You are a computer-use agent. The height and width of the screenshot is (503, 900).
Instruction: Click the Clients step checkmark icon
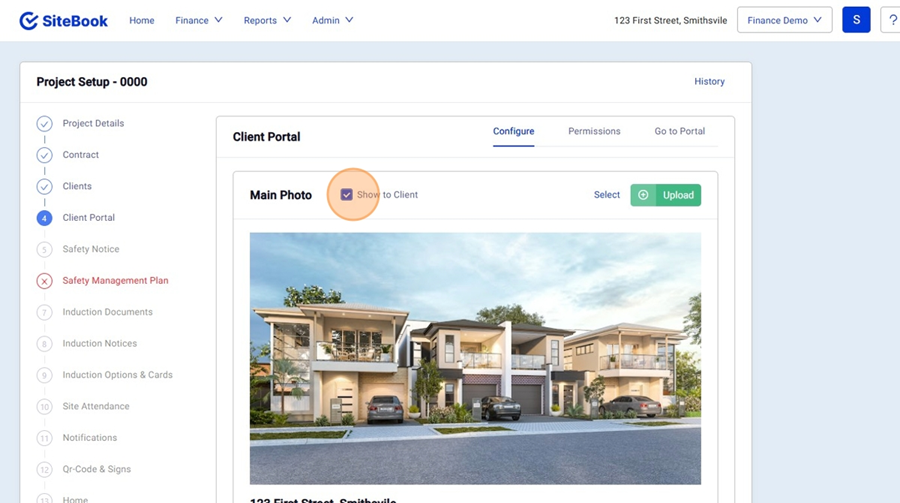point(45,186)
